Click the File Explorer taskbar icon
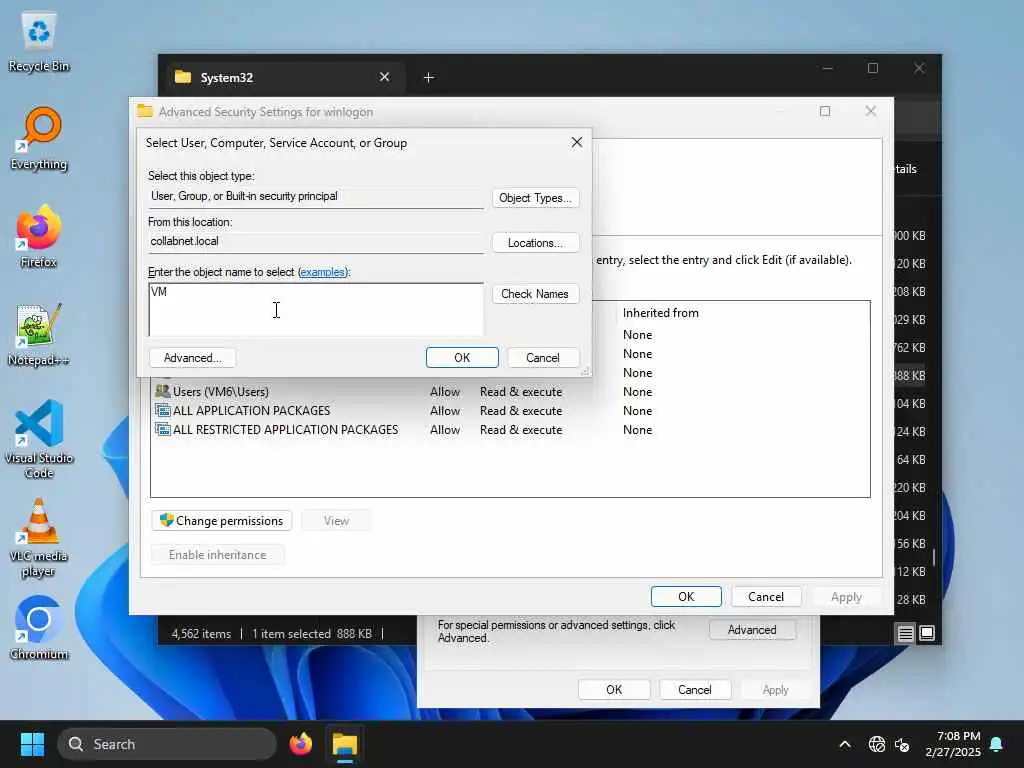 click(345, 744)
